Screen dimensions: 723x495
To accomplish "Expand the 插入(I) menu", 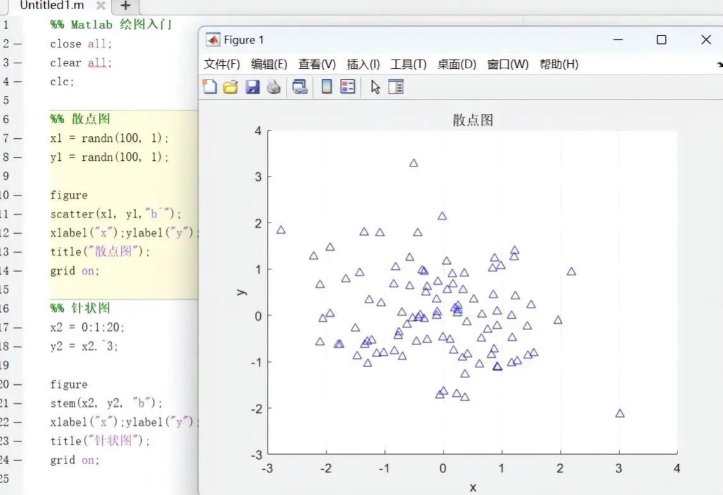I will click(363, 64).
